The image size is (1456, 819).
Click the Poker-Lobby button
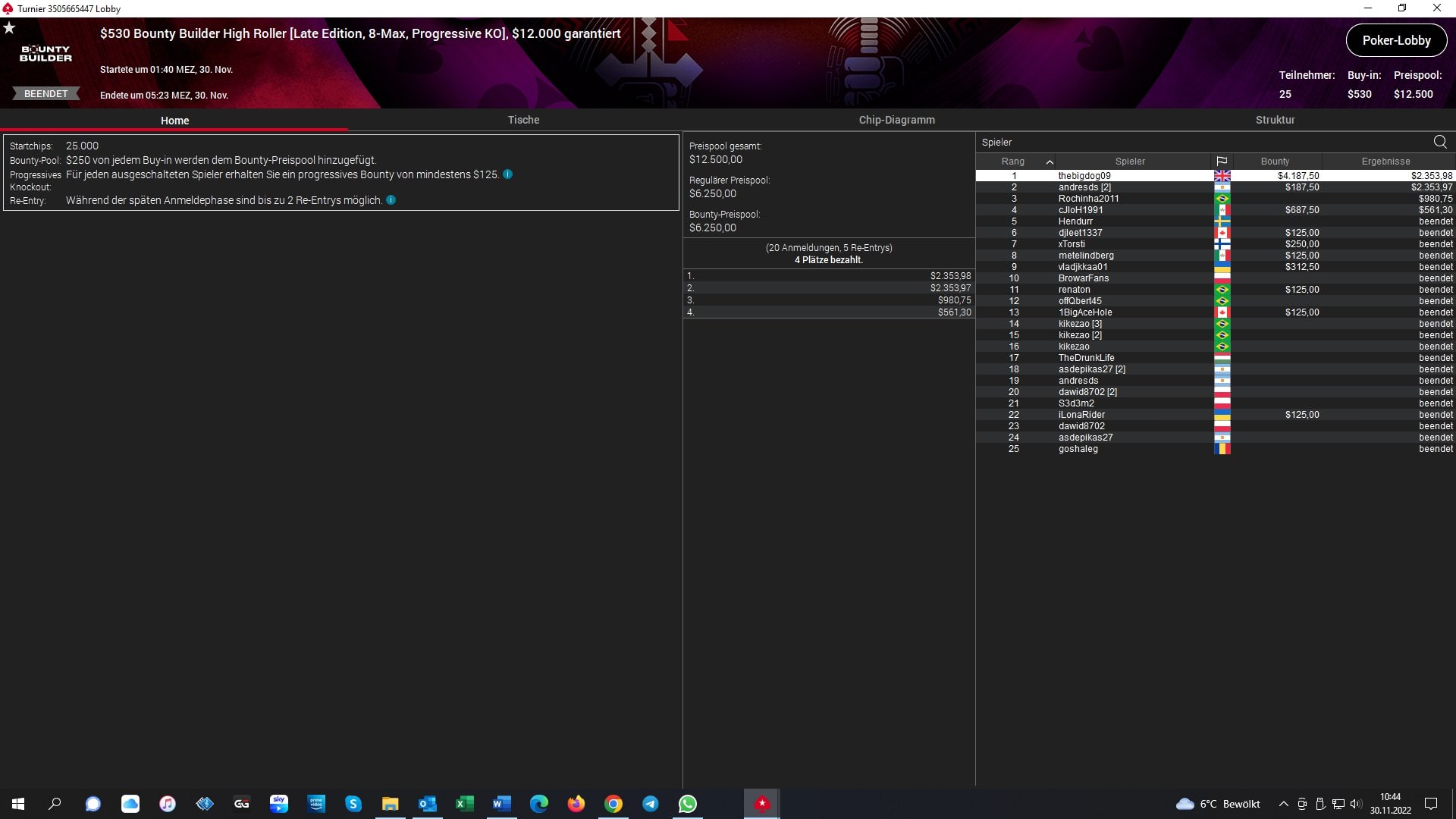coord(1396,41)
